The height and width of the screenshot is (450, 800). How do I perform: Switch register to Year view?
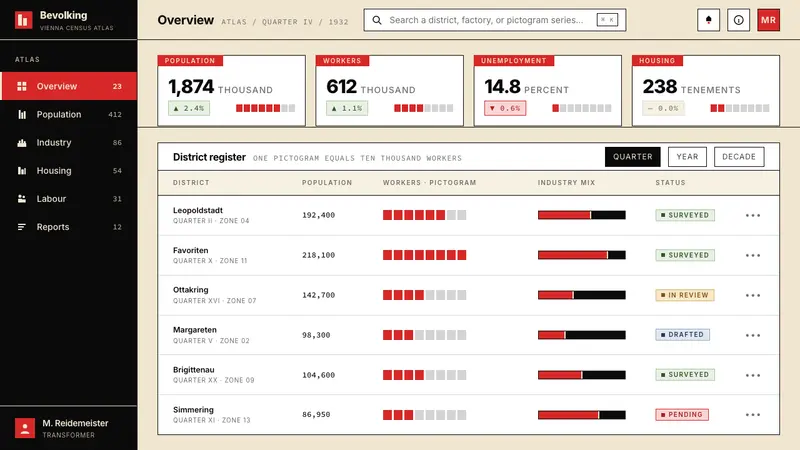click(687, 157)
